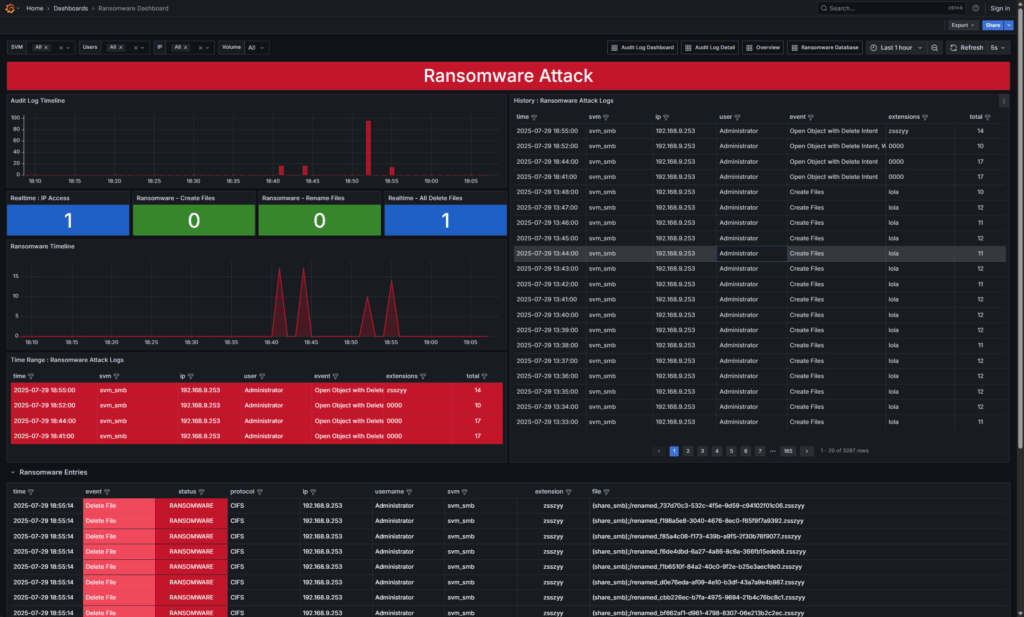This screenshot has height=617, width=1024.
Task: Open the Share arrow dropdown
Action: point(1009,25)
